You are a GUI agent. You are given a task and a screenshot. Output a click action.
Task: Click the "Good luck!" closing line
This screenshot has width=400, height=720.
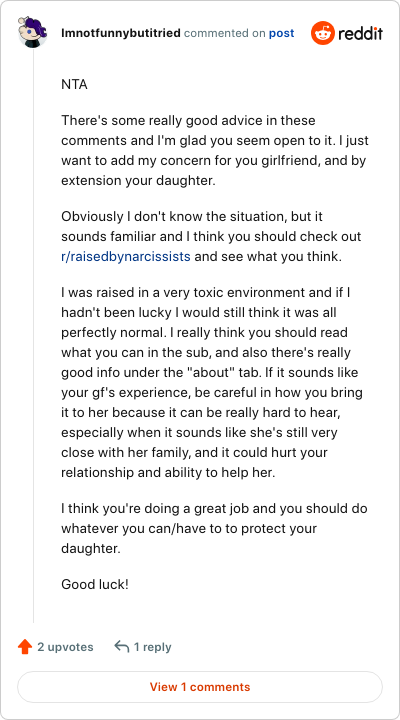tap(95, 585)
